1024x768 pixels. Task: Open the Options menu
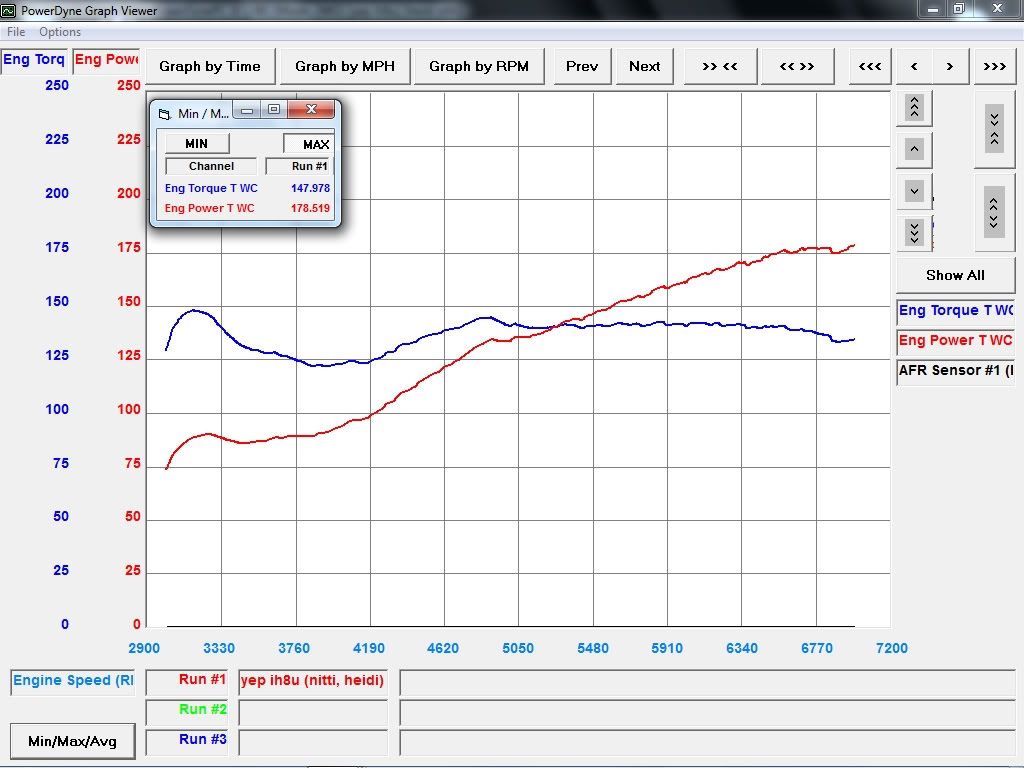click(x=60, y=32)
